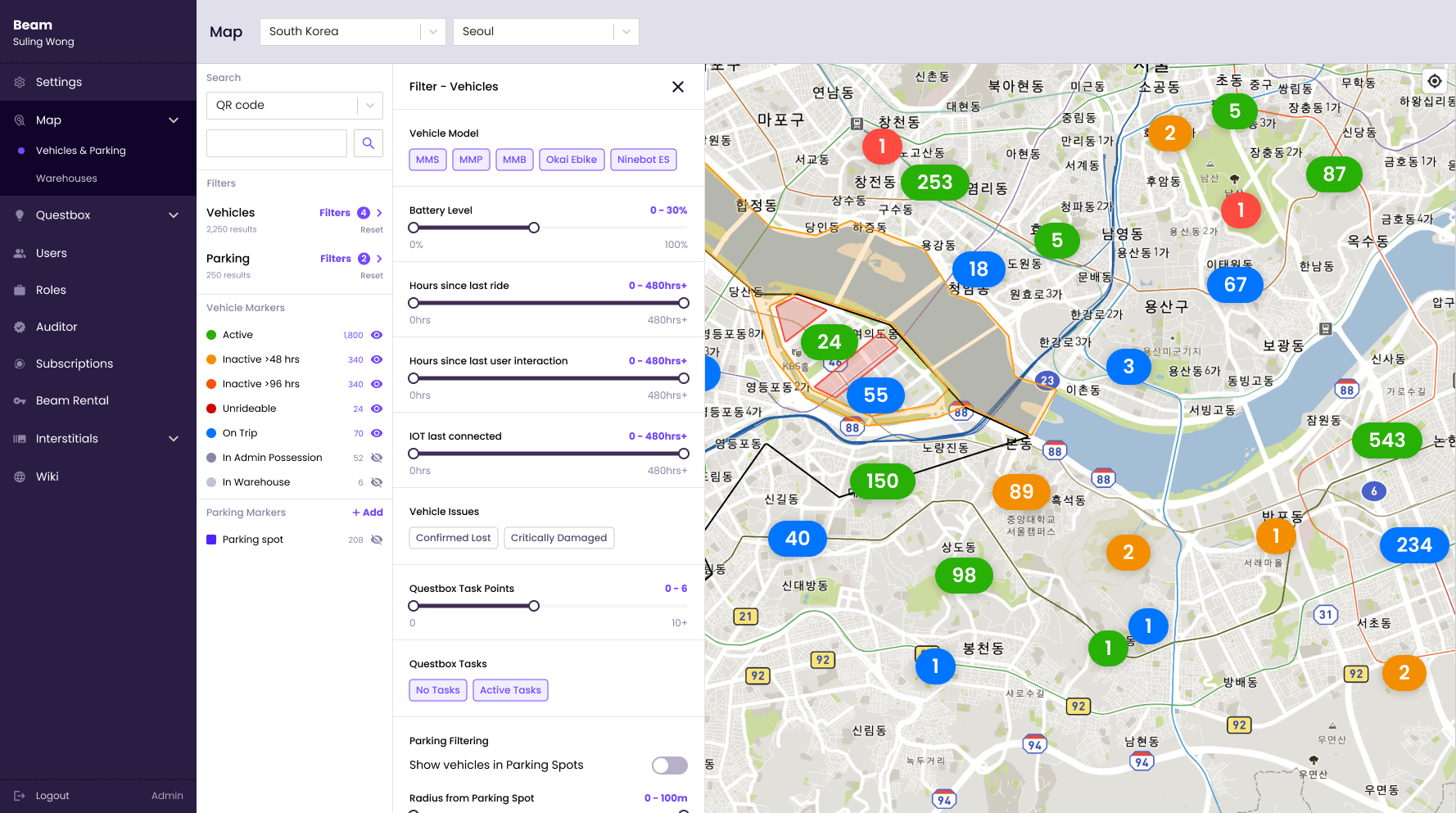Click the search magnifier button

click(369, 143)
